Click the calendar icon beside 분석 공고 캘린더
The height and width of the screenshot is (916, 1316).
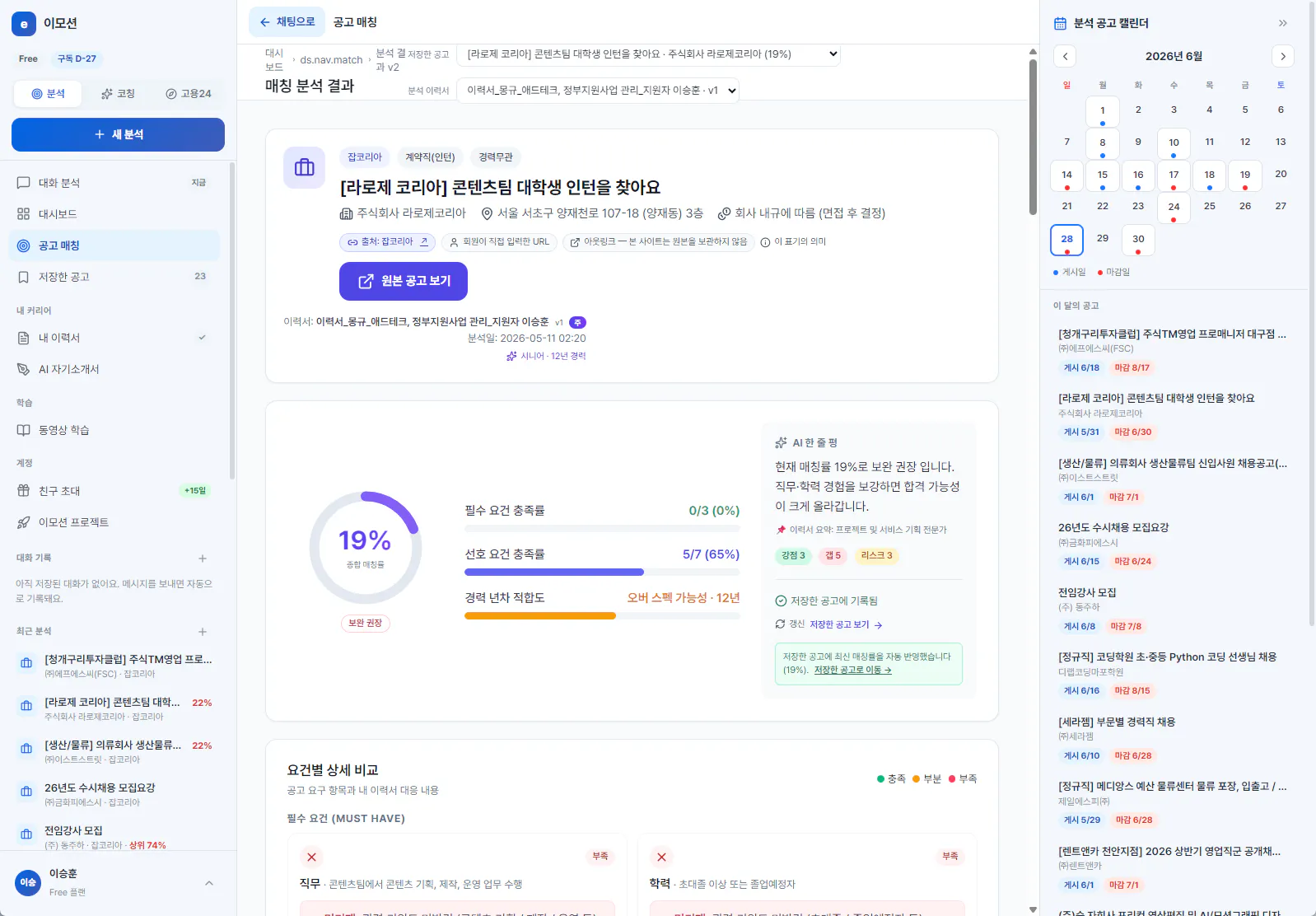pos(1060,23)
